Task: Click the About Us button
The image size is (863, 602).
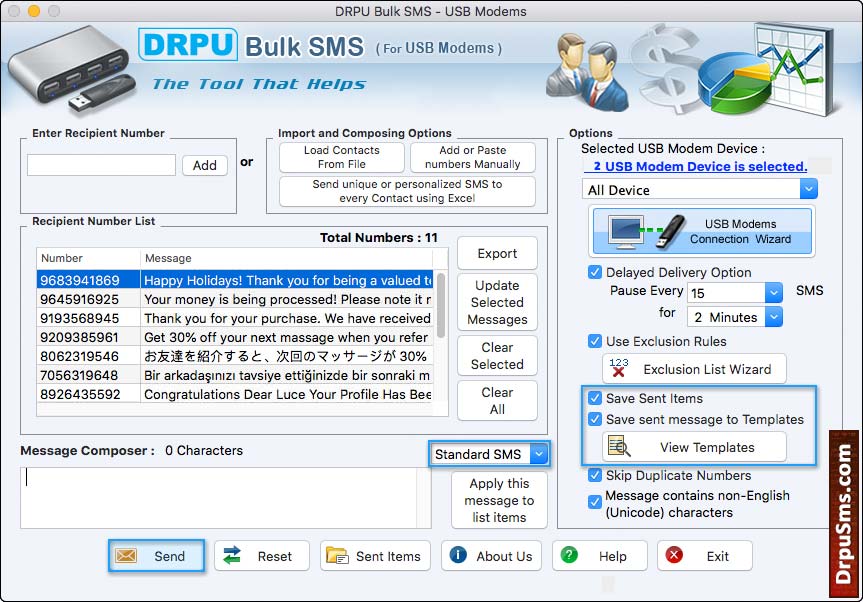Action: point(491,556)
